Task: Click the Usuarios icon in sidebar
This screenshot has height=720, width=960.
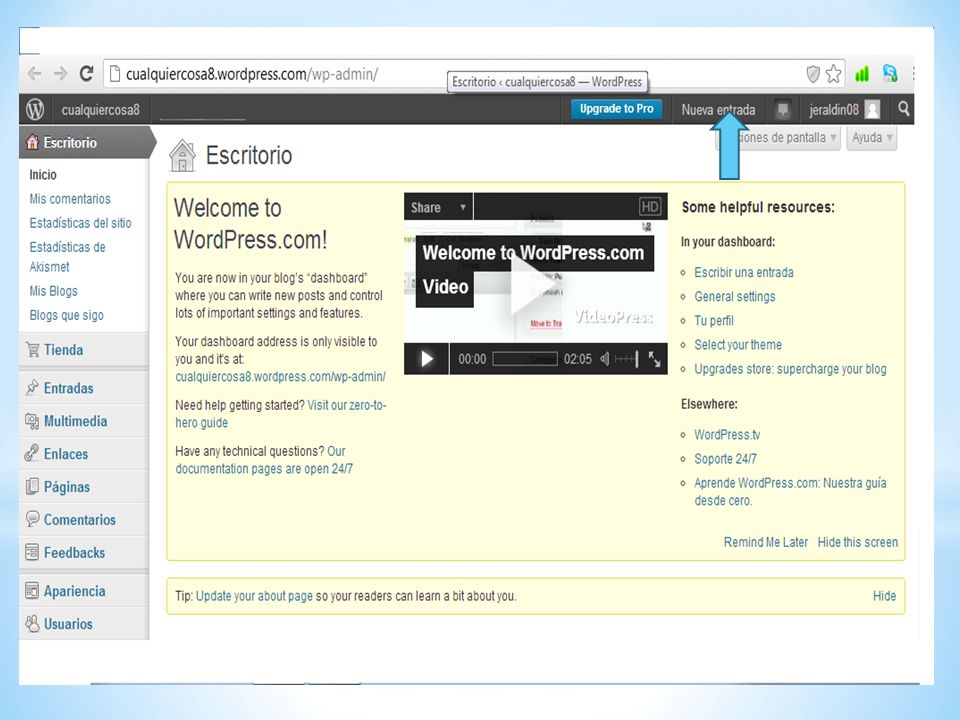Action: pos(32,623)
